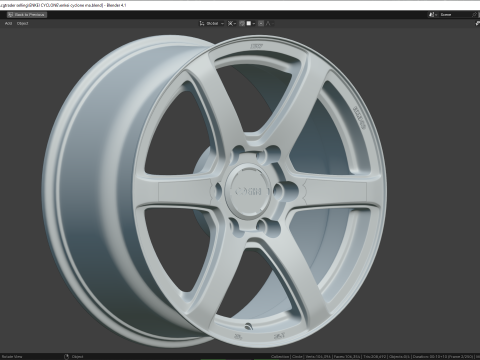Click the scene browse icon
480x360 pixels.
pyautogui.click(x=433, y=15)
